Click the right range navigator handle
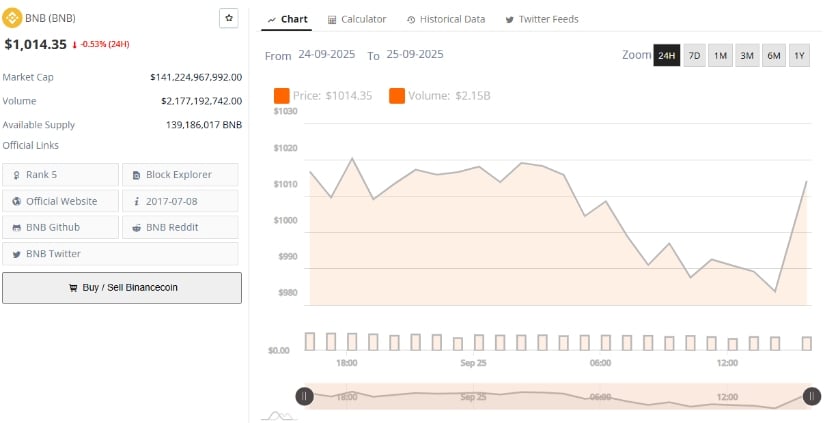Viewport: 825px width, 423px height. (811, 396)
